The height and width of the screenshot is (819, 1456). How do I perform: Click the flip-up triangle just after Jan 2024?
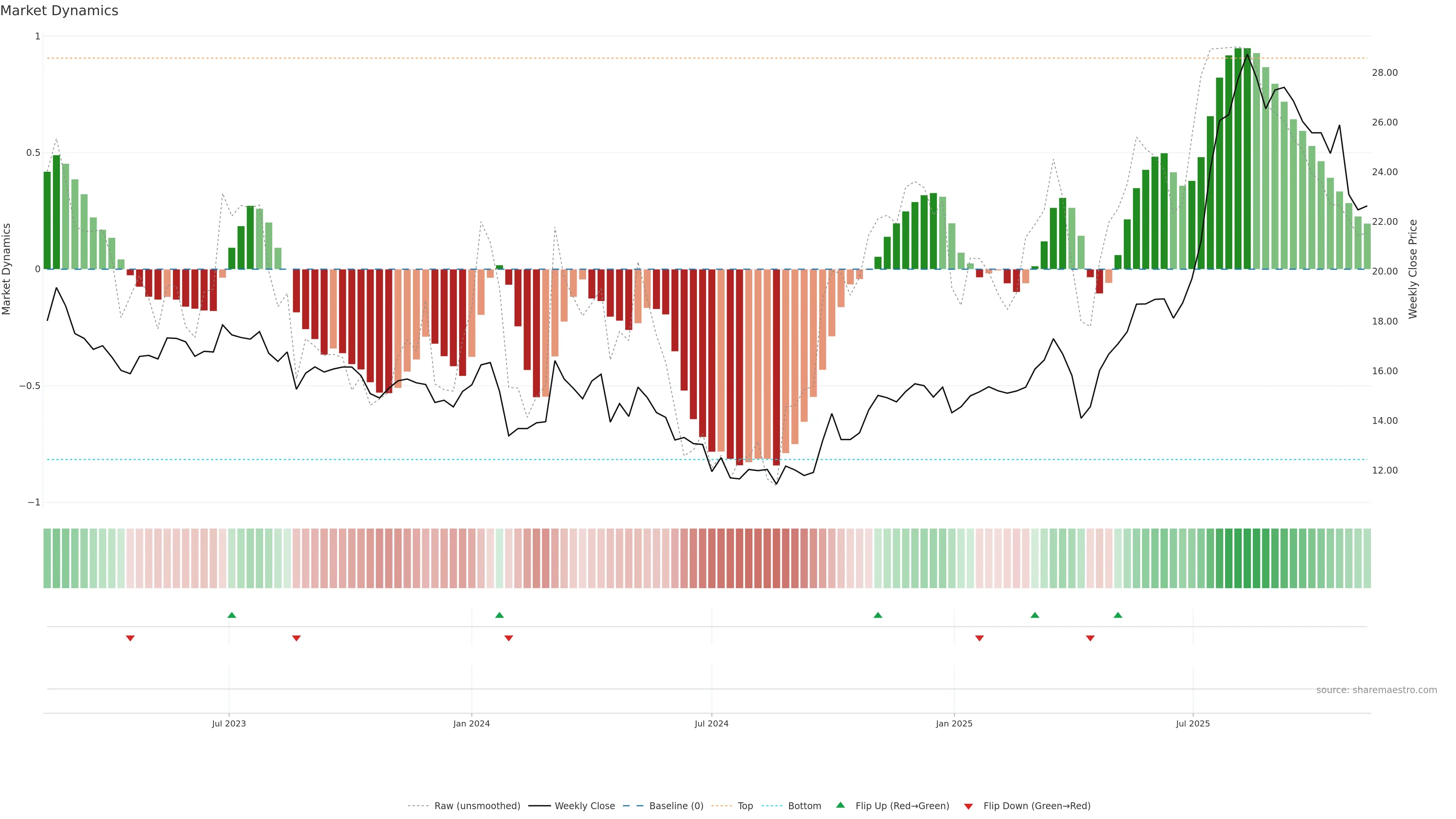point(499,615)
